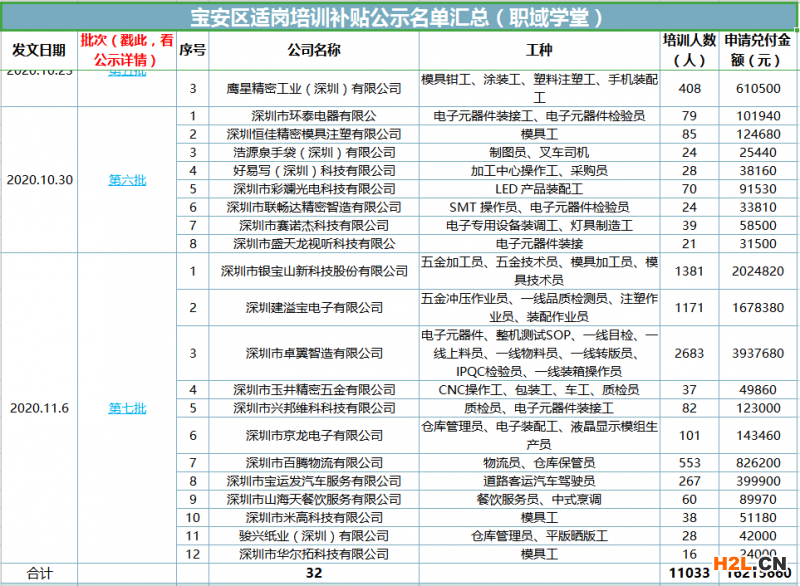
Task: Click company cell 深圳市米高科技有限公司
Action: 314,518
